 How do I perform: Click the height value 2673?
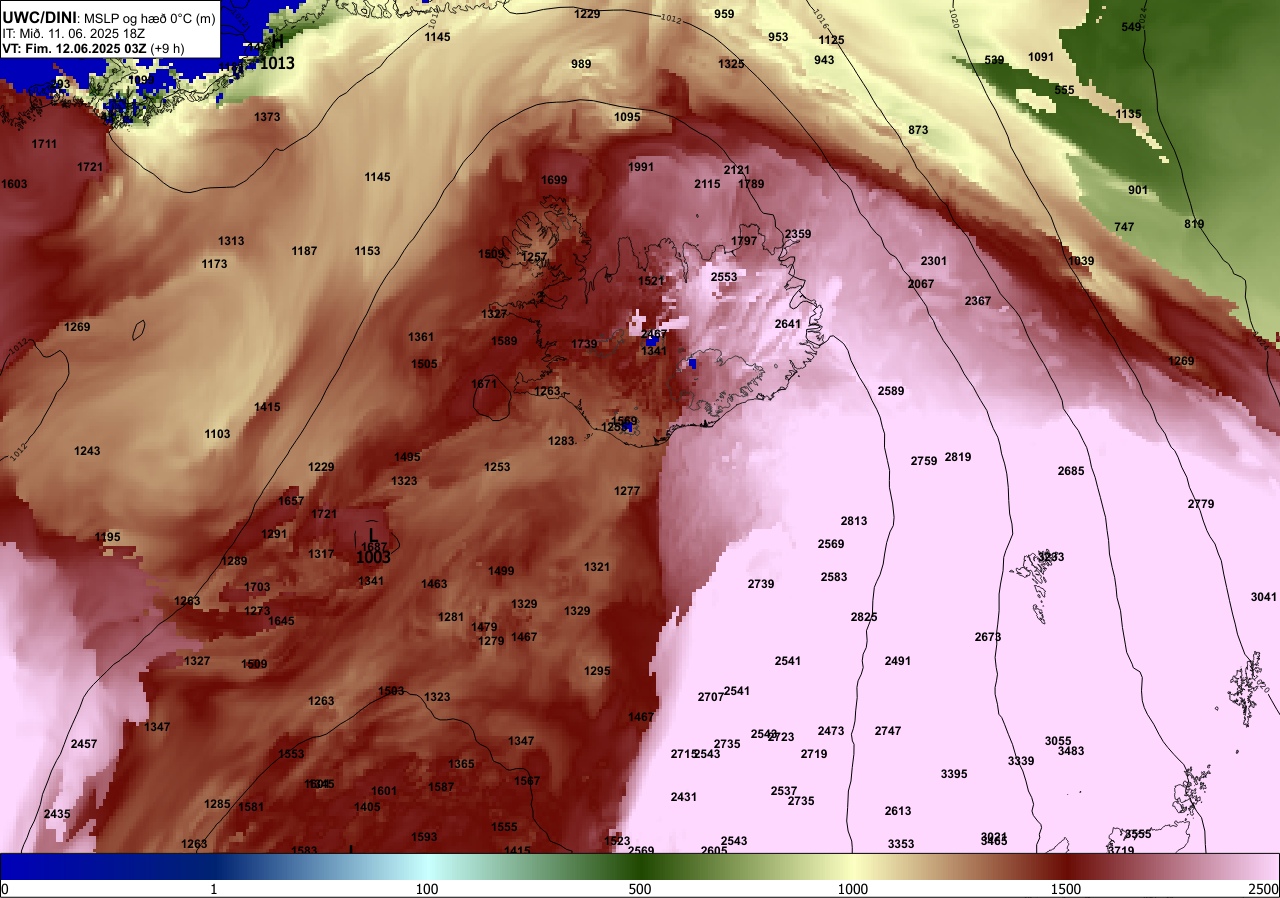(x=988, y=637)
